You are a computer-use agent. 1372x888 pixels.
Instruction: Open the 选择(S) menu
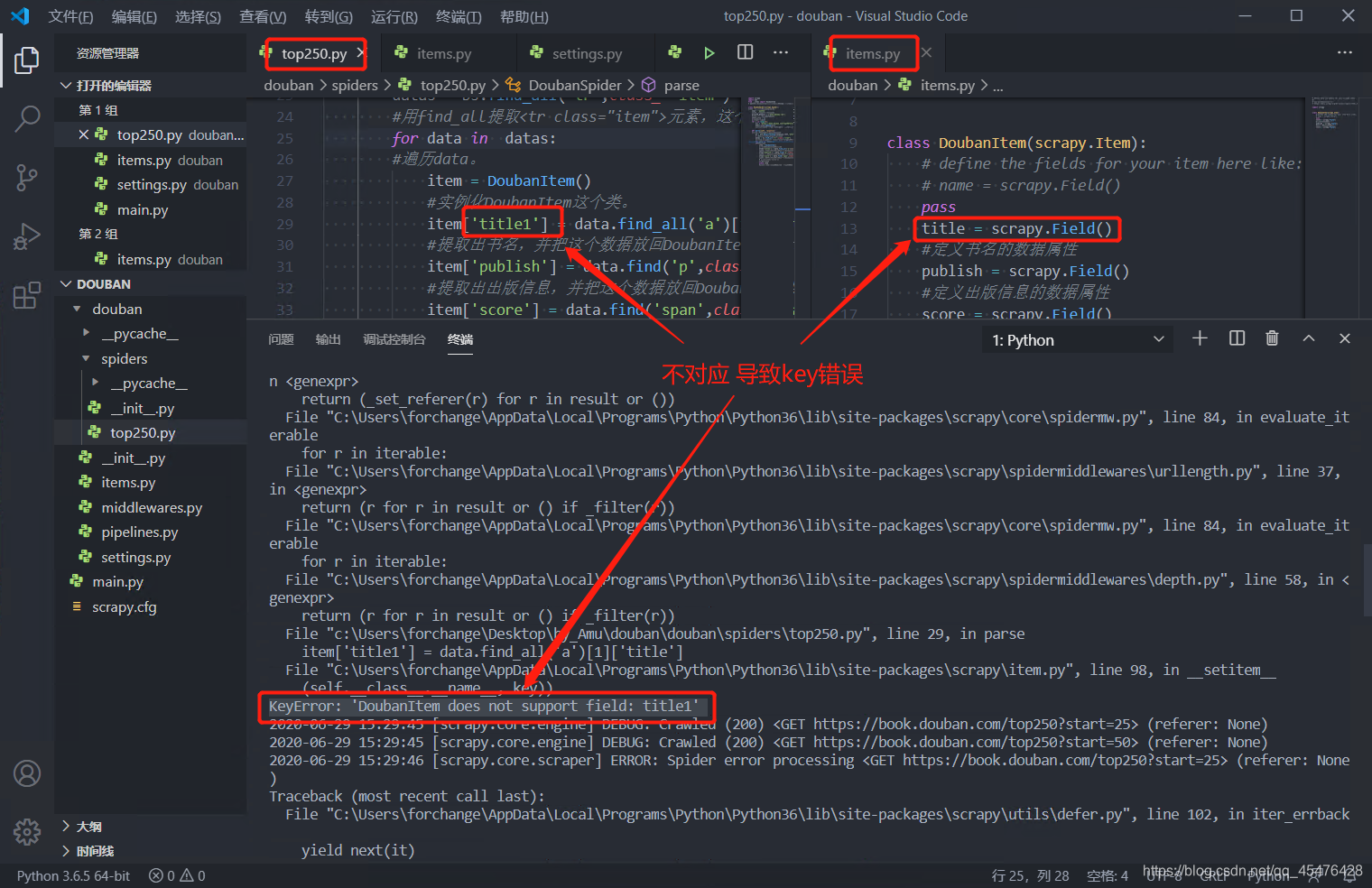(198, 16)
